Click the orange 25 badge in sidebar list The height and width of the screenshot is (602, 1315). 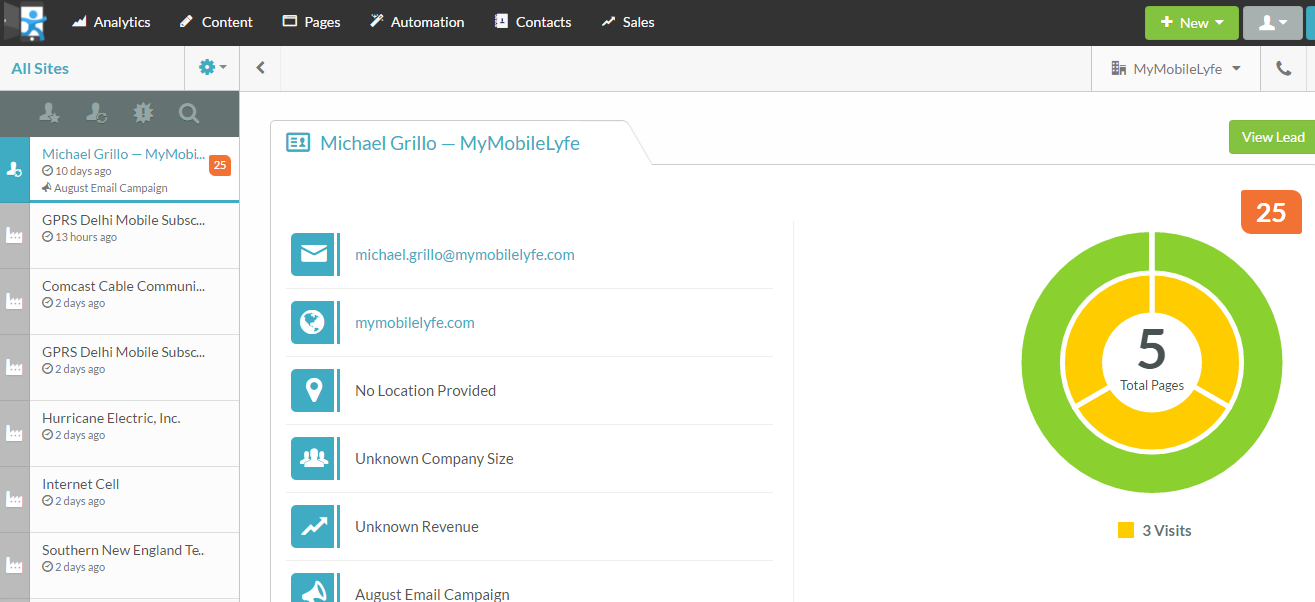click(x=220, y=165)
